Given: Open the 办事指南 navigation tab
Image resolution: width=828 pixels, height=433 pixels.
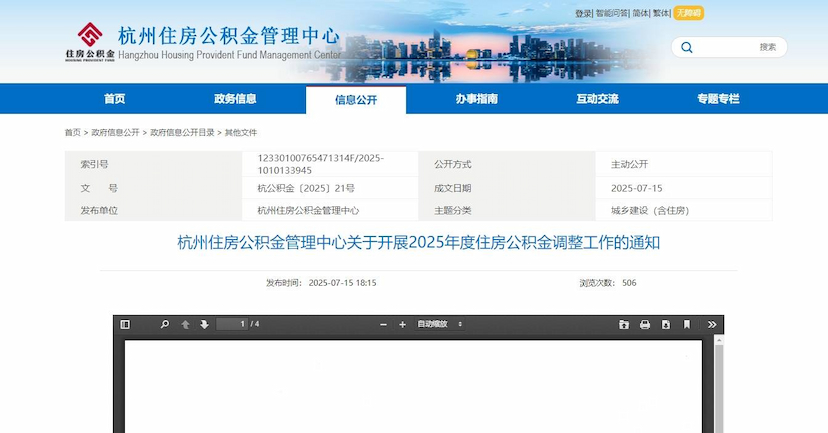Looking at the screenshot, I should pyautogui.click(x=477, y=99).
